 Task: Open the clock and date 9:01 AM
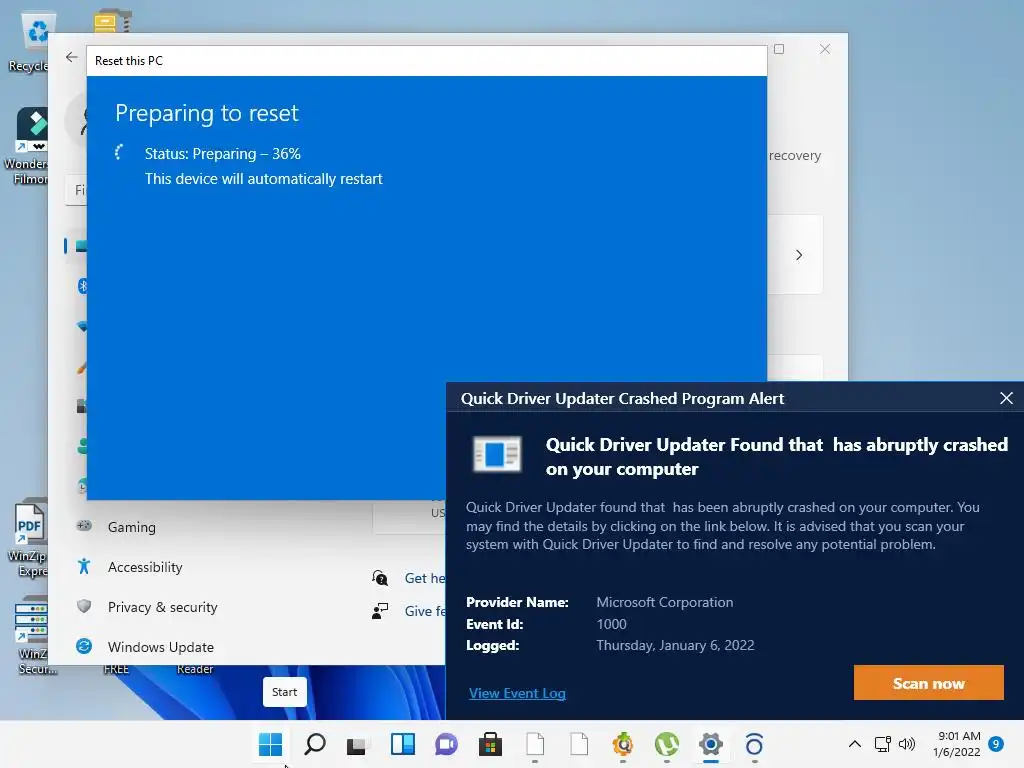957,744
